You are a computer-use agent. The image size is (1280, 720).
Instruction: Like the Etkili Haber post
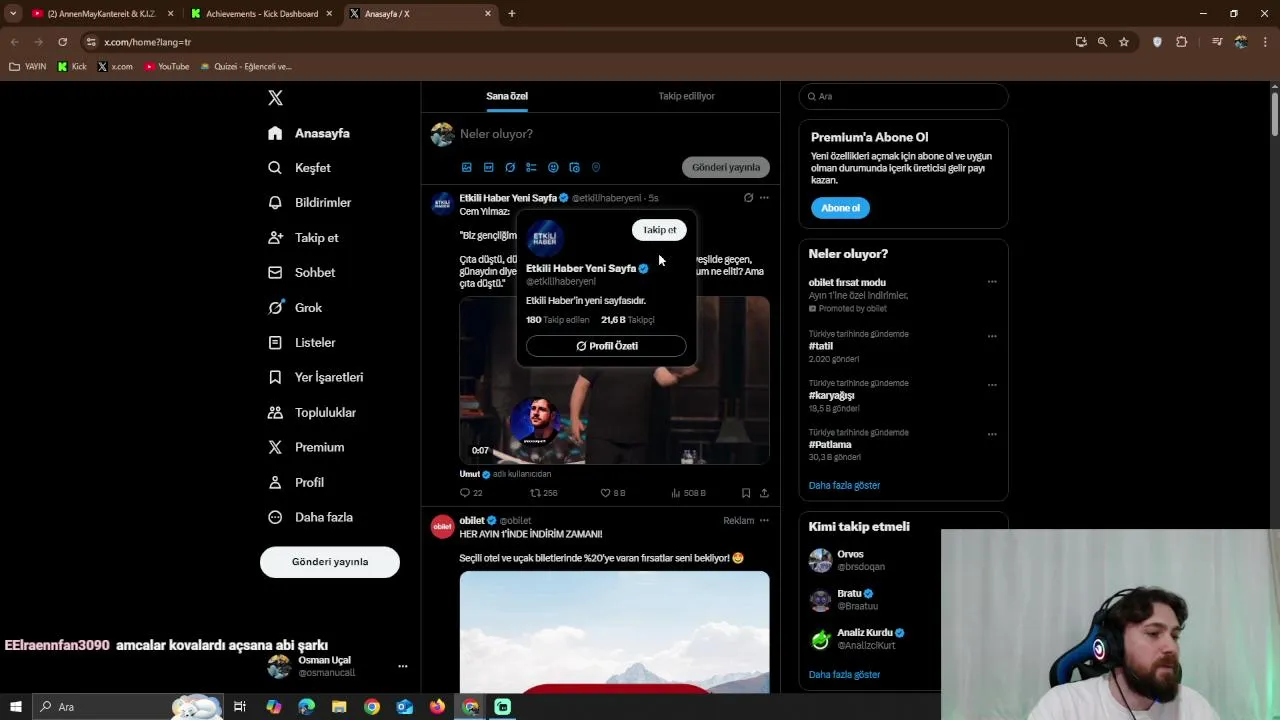pos(612,493)
